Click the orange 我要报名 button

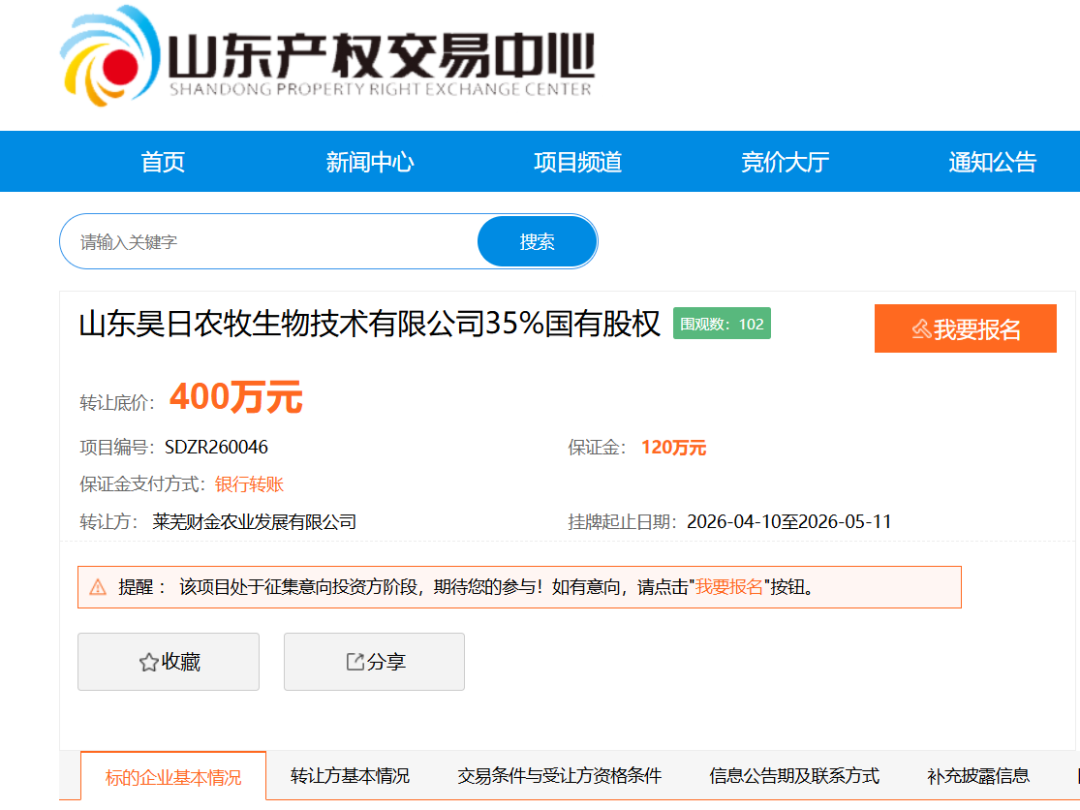(965, 329)
